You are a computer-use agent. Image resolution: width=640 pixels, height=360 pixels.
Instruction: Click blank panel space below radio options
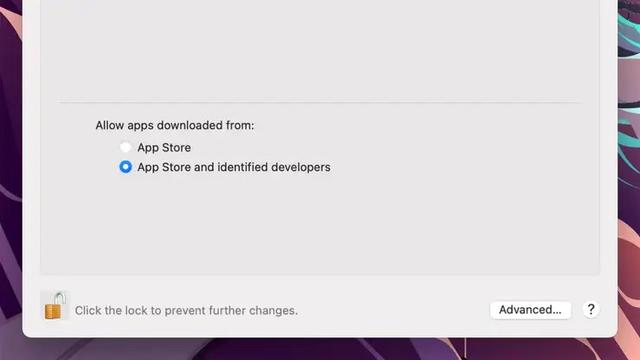[x=320, y=224]
